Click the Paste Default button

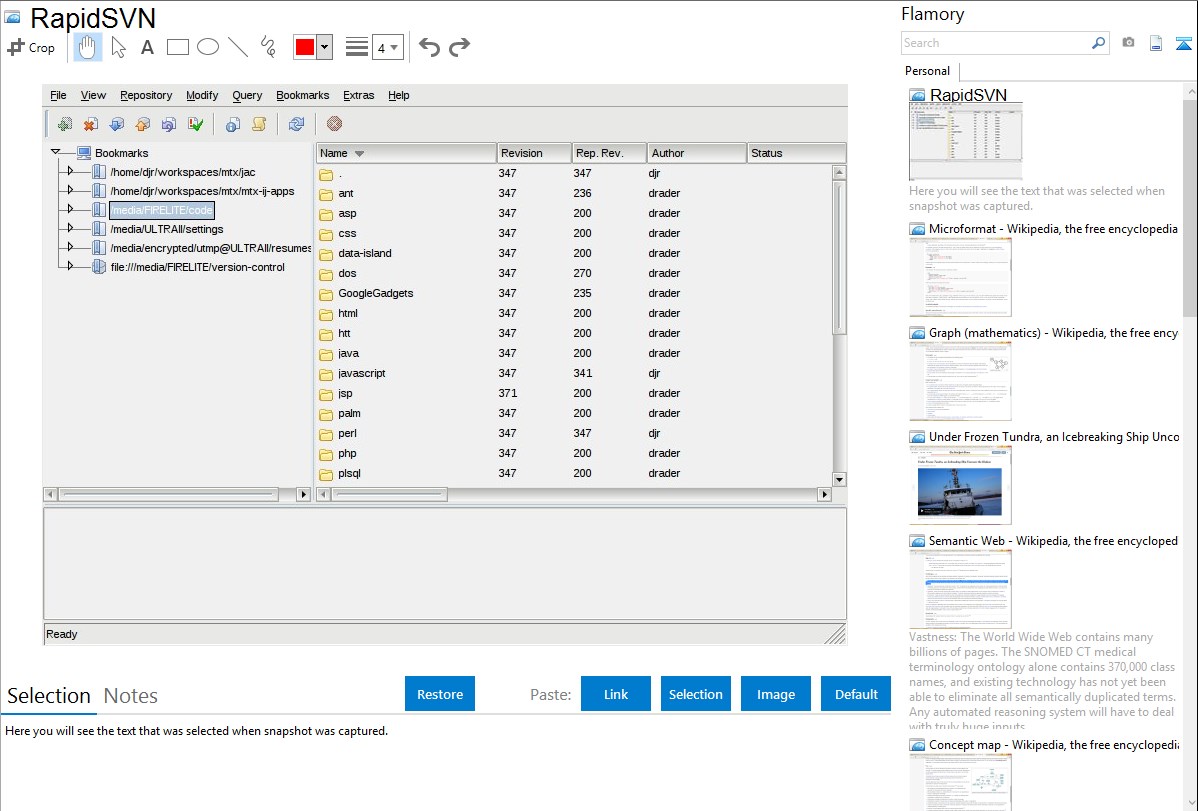856,694
